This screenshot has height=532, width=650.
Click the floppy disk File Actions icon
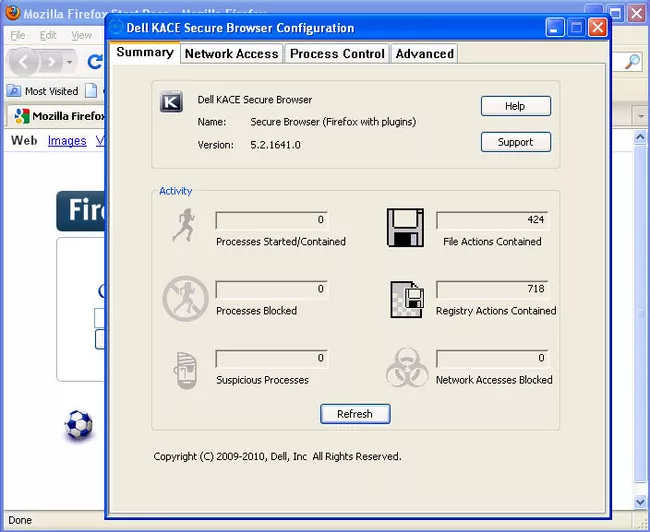(405, 228)
